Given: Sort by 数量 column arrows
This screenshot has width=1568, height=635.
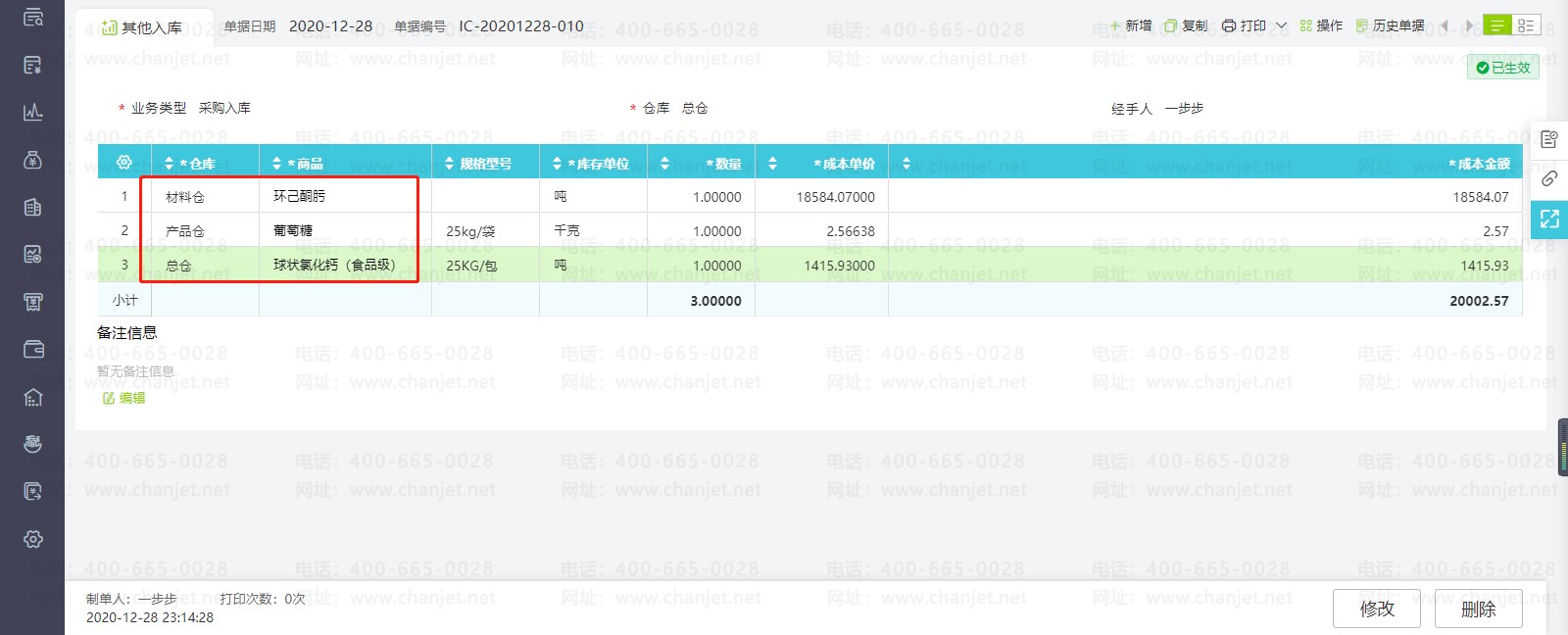Looking at the screenshot, I should (665, 164).
